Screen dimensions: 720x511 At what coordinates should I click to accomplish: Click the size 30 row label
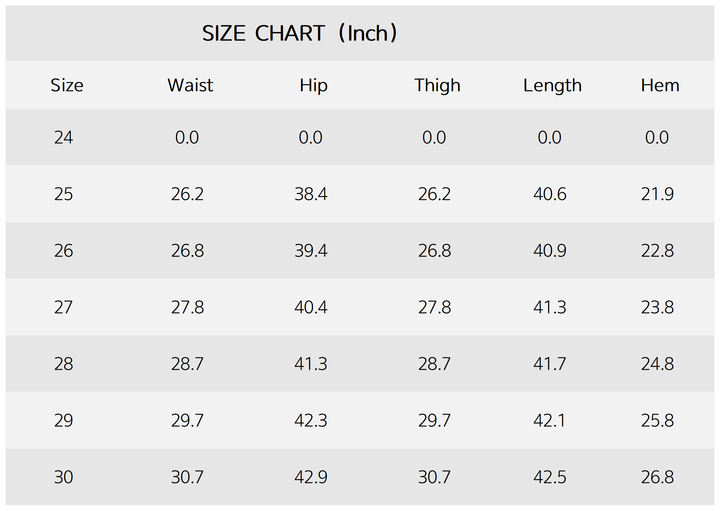[x=64, y=478]
